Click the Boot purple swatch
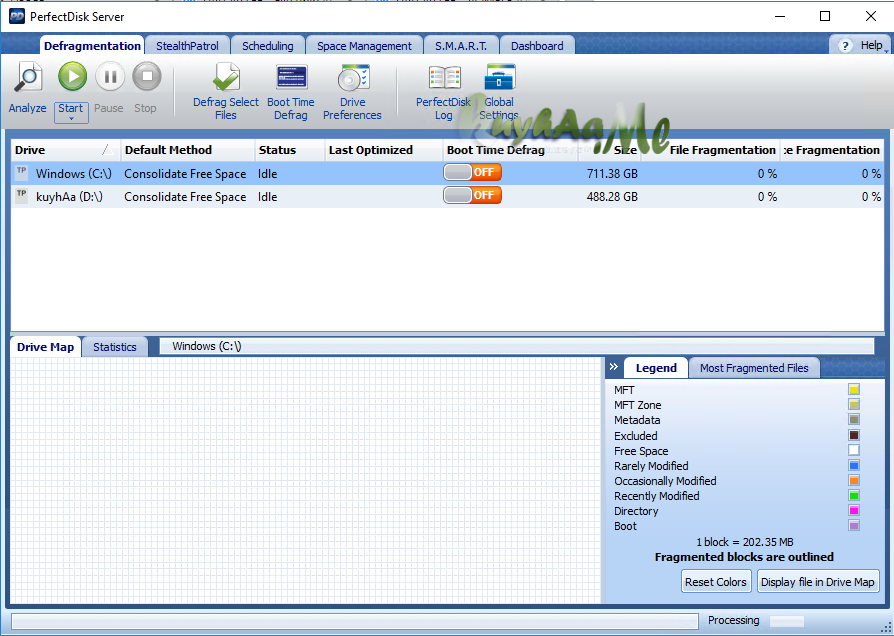 [854, 525]
